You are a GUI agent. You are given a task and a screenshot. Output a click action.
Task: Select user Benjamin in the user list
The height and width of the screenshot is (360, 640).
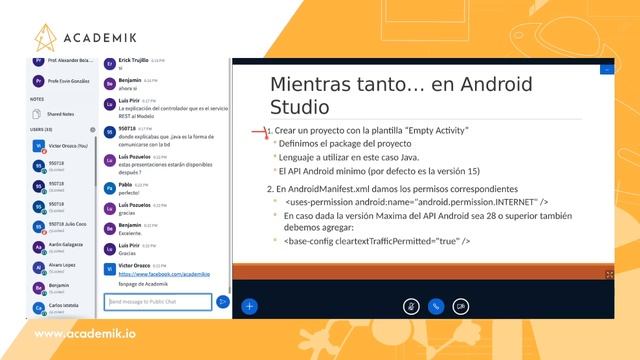click(62, 288)
